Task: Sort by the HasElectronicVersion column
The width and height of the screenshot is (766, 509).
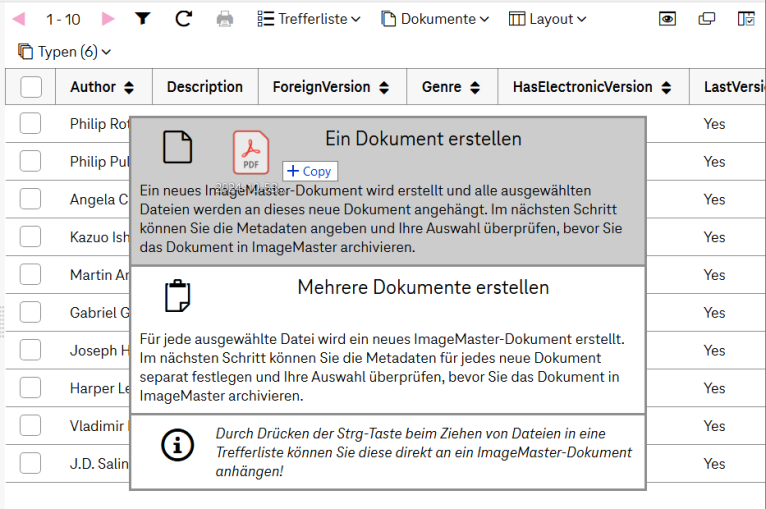Action: (666, 87)
